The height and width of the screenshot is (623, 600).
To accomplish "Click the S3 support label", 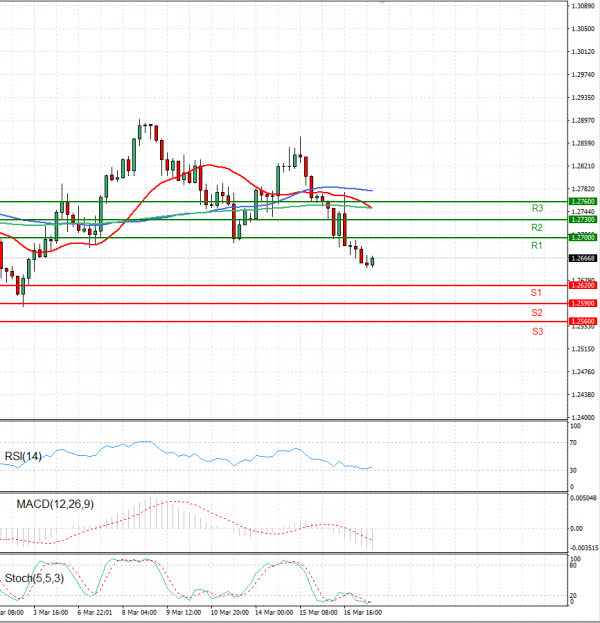I will (537, 331).
